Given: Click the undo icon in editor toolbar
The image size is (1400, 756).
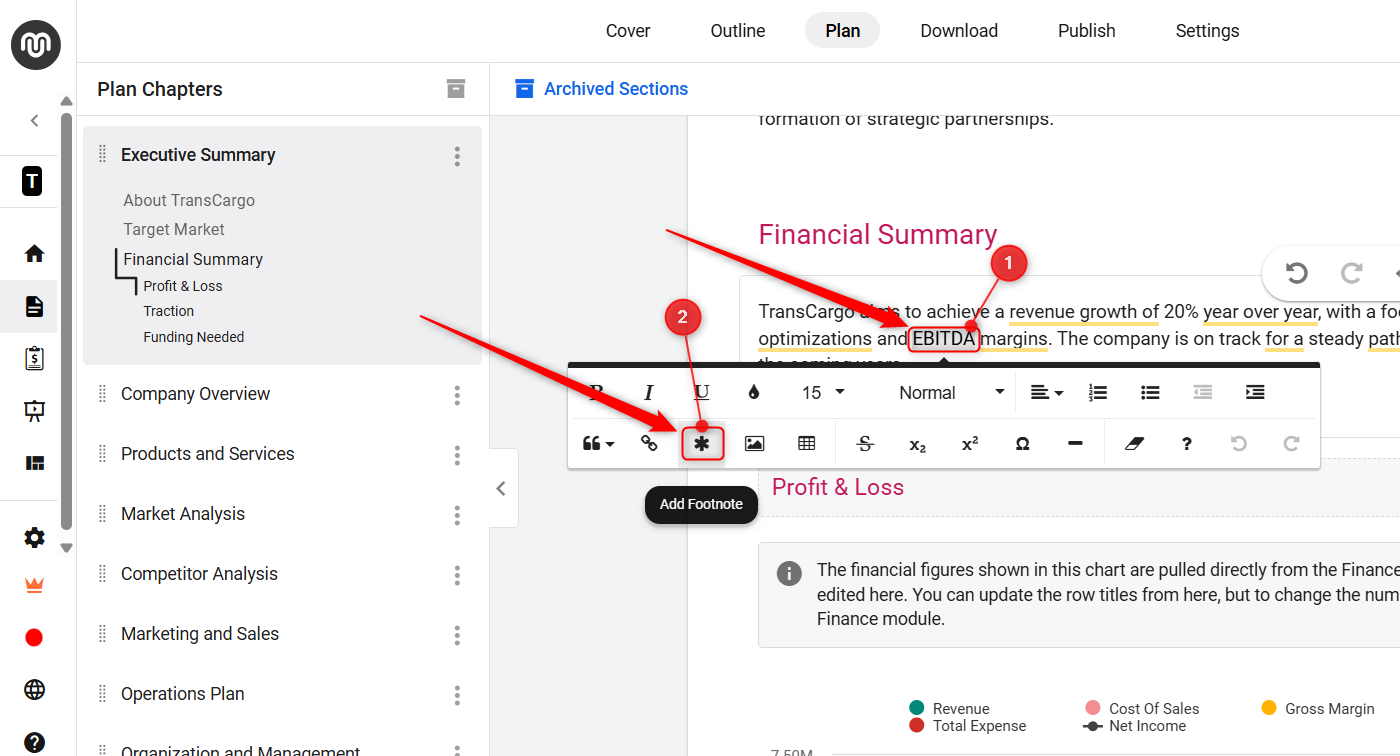Looking at the screenshot, I should click(x=1239, y=443).
